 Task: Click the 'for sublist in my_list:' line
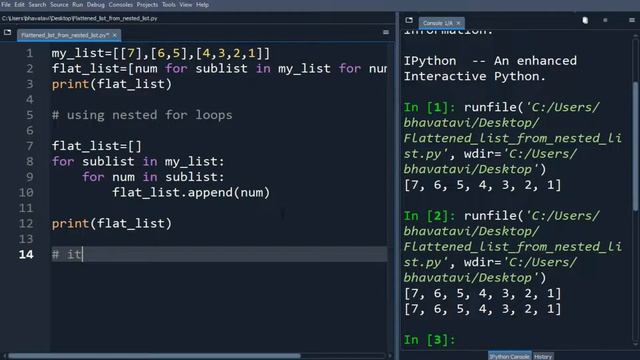click(138, 162)
